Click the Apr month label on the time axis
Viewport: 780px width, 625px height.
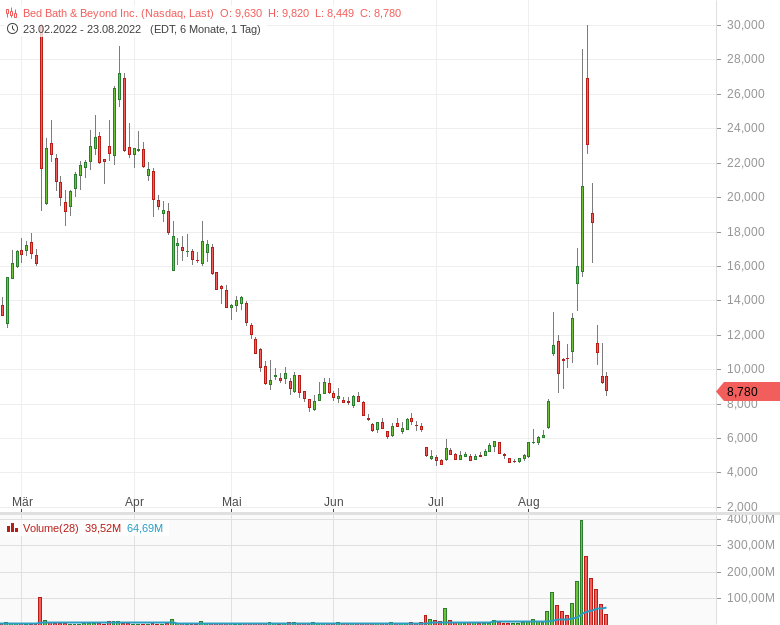coord(134,502)
